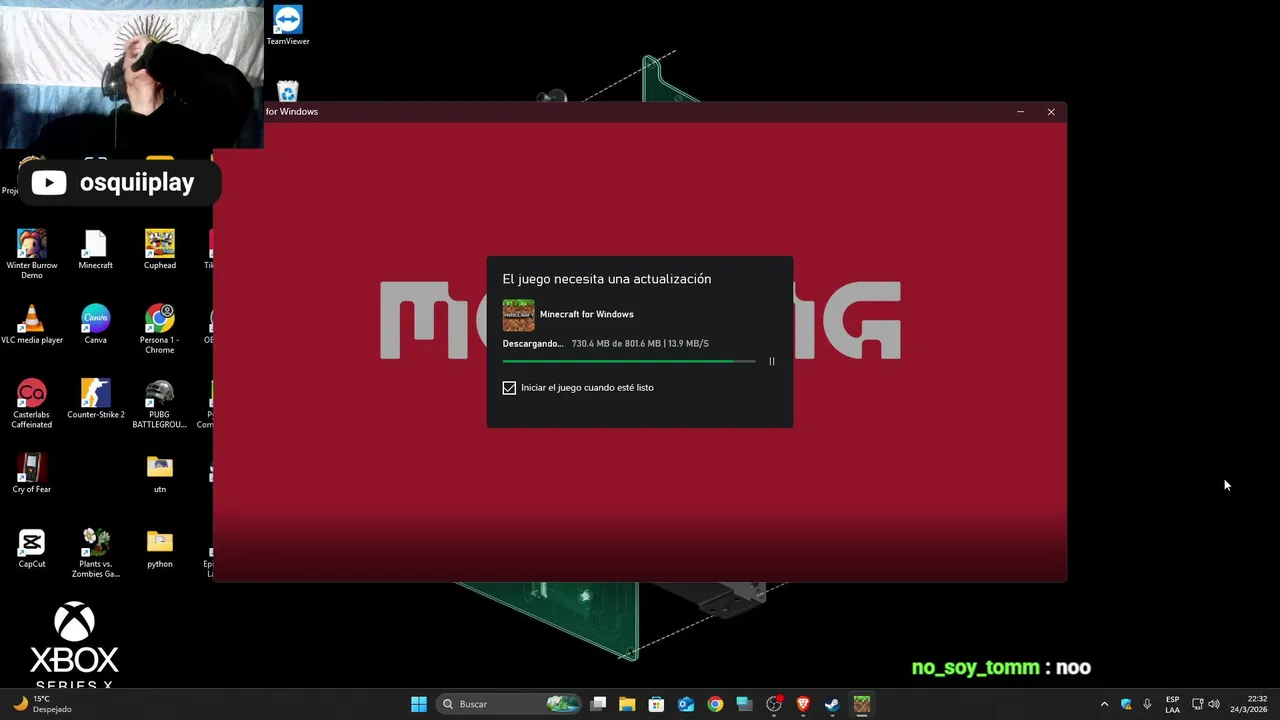Click the taskbar 'Buscar' search box
This screenshot has width=1280, height=720.
pyautogui.click(x=509, y=704)
